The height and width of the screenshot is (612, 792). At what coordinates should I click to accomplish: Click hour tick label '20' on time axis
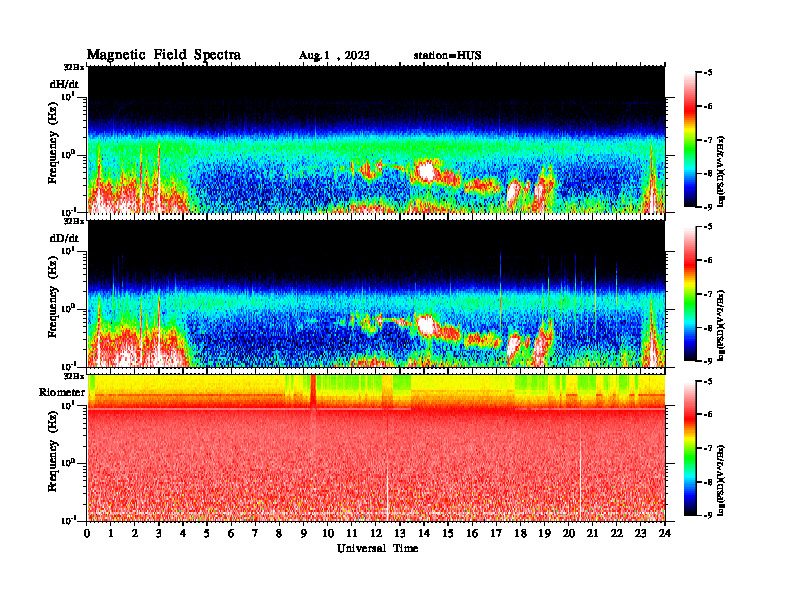(x=568, y=534)
